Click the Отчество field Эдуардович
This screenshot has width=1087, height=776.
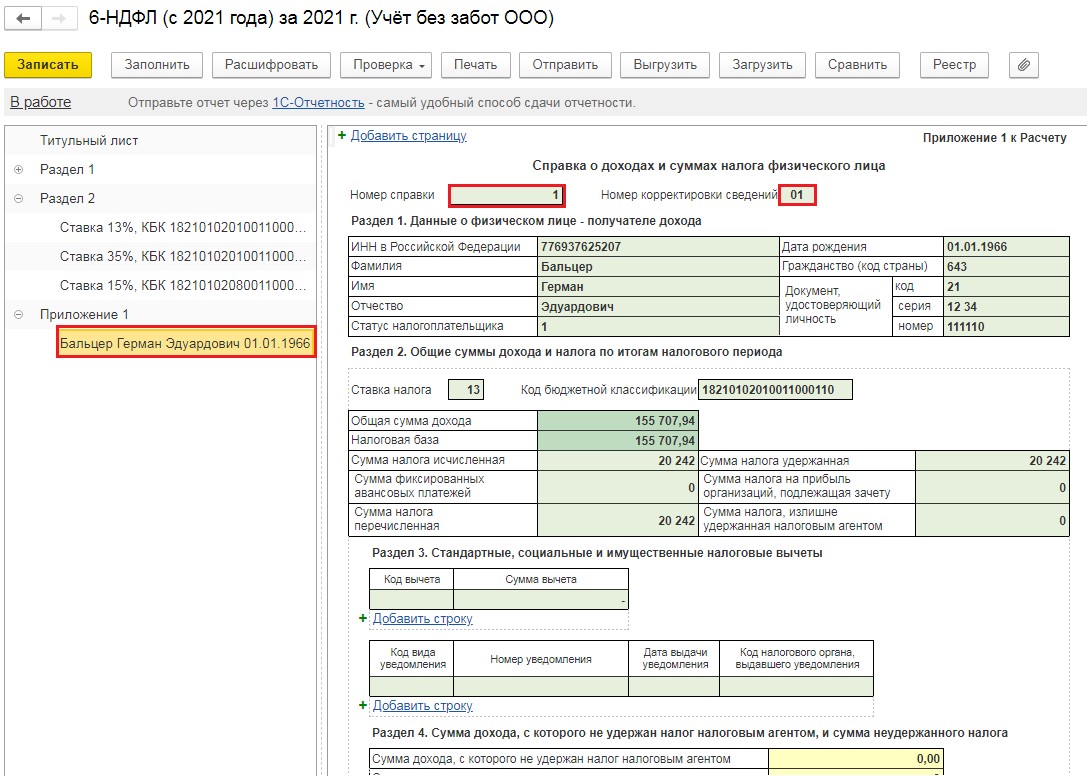658,307
